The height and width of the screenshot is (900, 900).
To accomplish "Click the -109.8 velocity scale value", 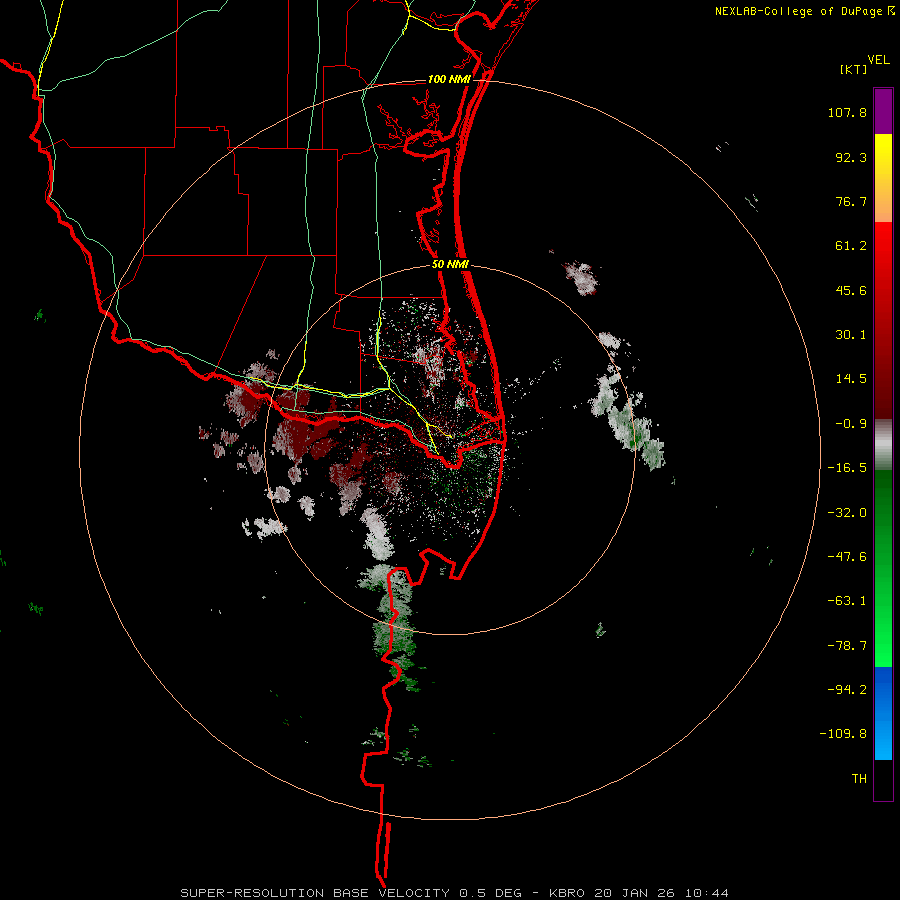I will (843, 734).
